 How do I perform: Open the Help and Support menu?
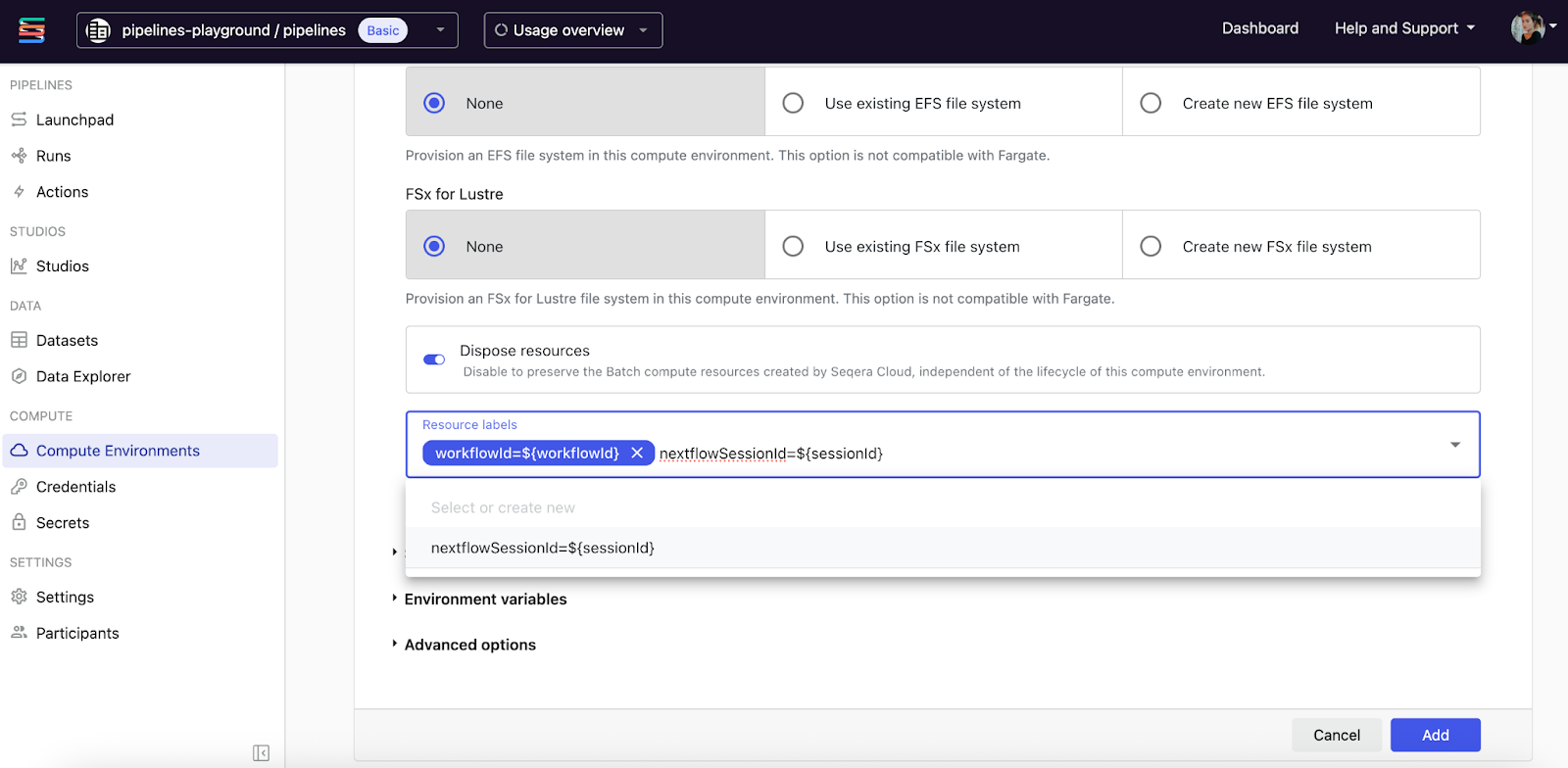[x=1403, y=28]
